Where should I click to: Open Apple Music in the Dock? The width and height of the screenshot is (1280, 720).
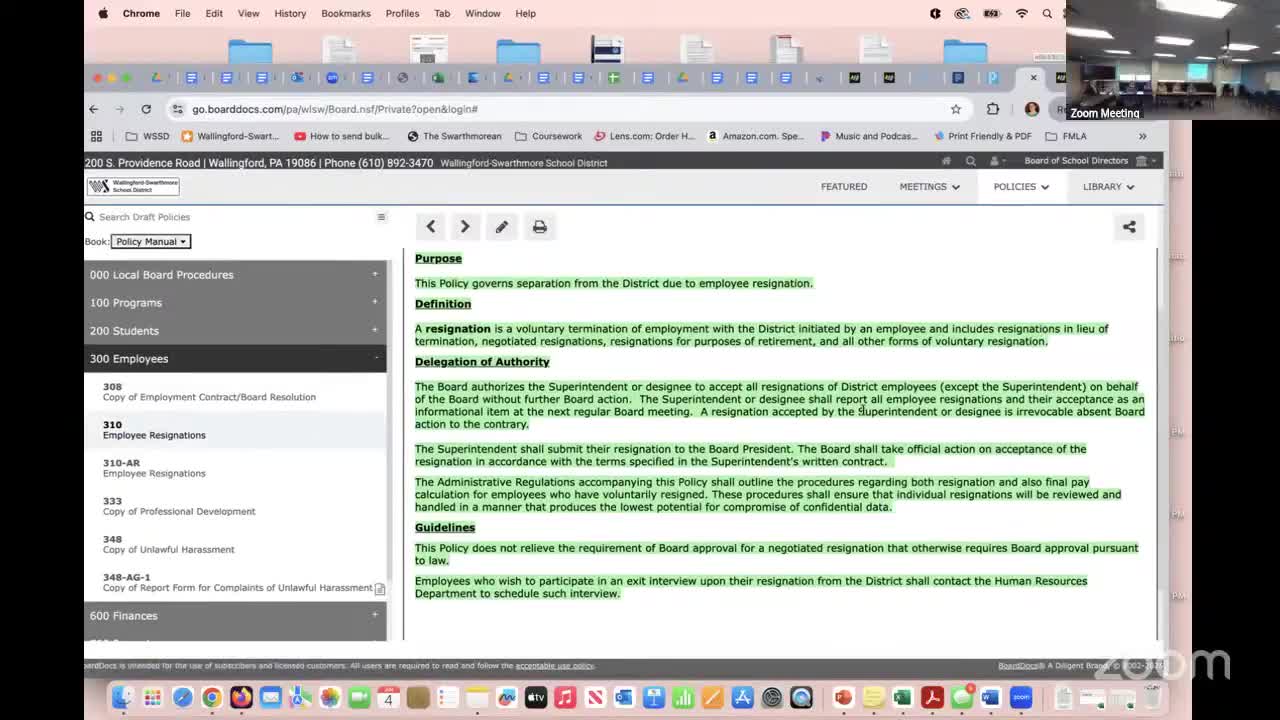click(565, 697)
